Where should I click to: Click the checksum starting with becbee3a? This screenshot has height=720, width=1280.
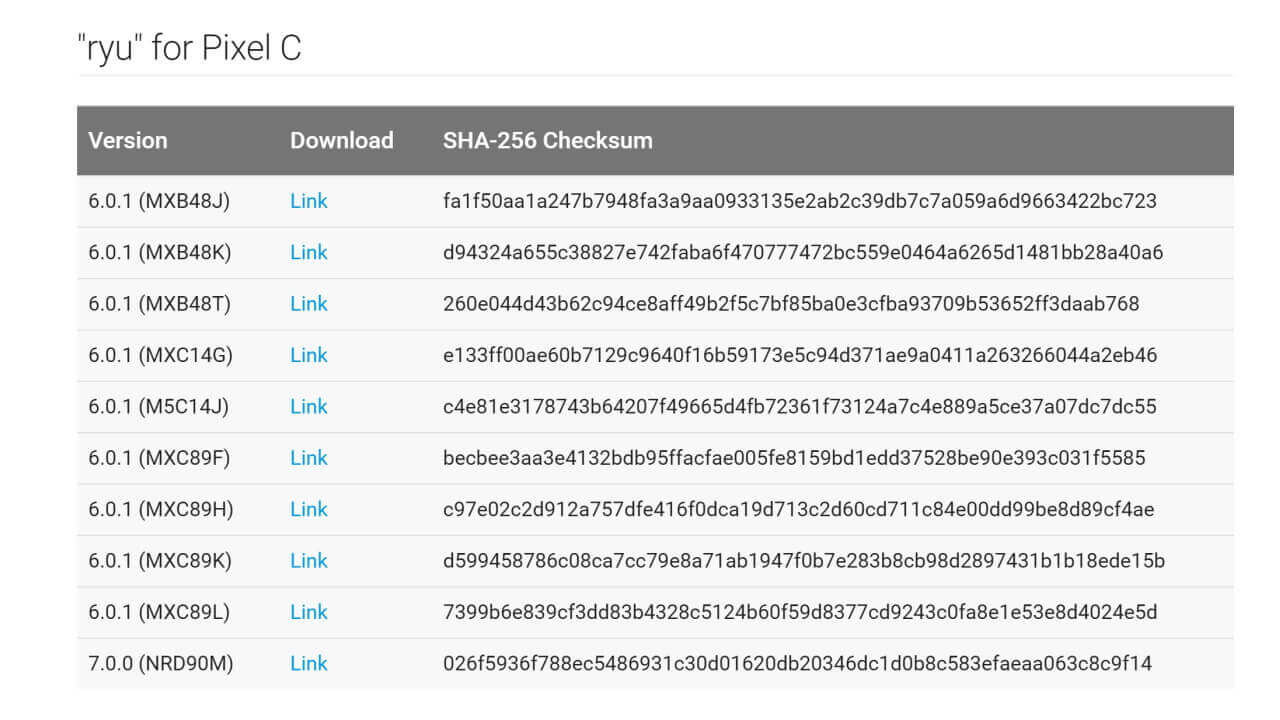(794, 458)
